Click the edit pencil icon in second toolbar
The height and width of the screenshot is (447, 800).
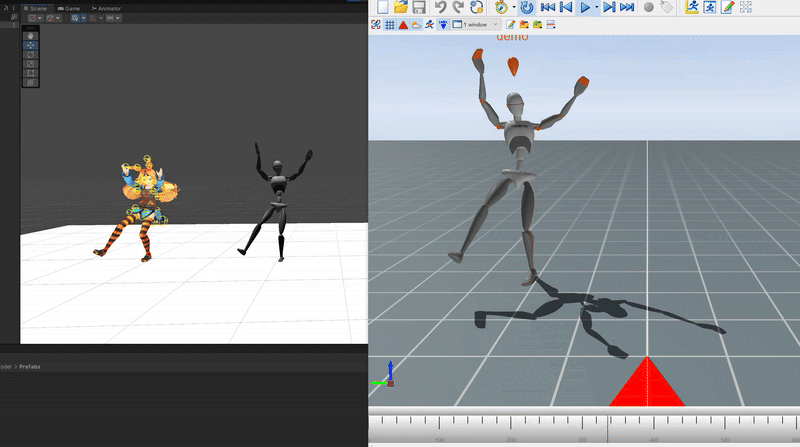click(510, 24)
